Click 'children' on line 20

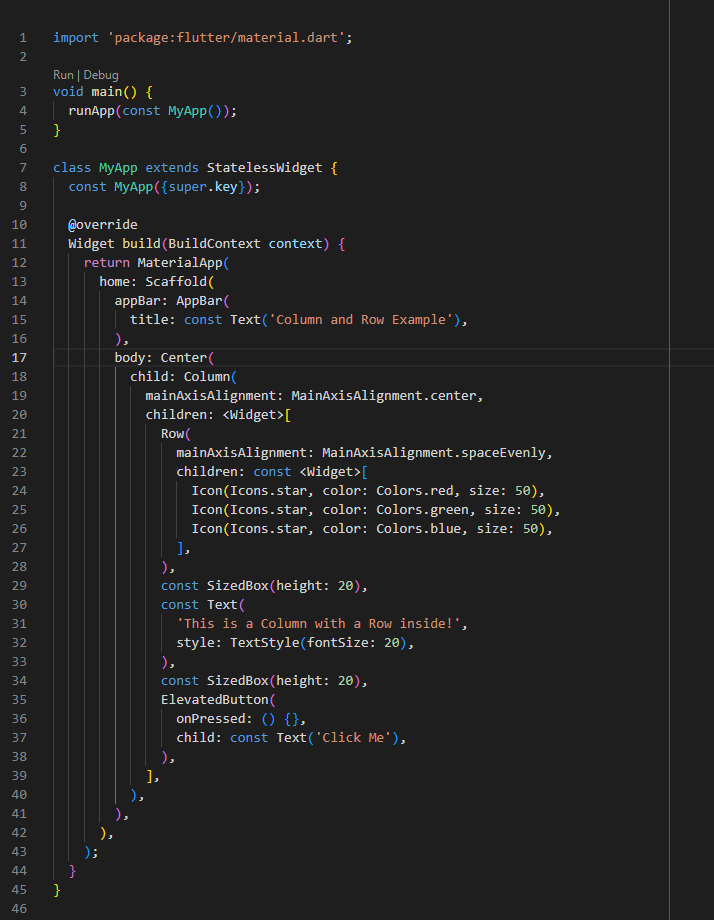[x=176, y=414]
